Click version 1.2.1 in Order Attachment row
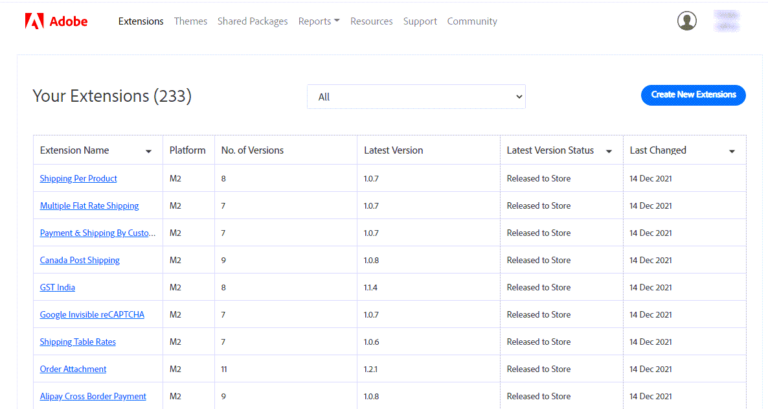The height and width of the screenshot is (409, 768). tap(370, 369)
